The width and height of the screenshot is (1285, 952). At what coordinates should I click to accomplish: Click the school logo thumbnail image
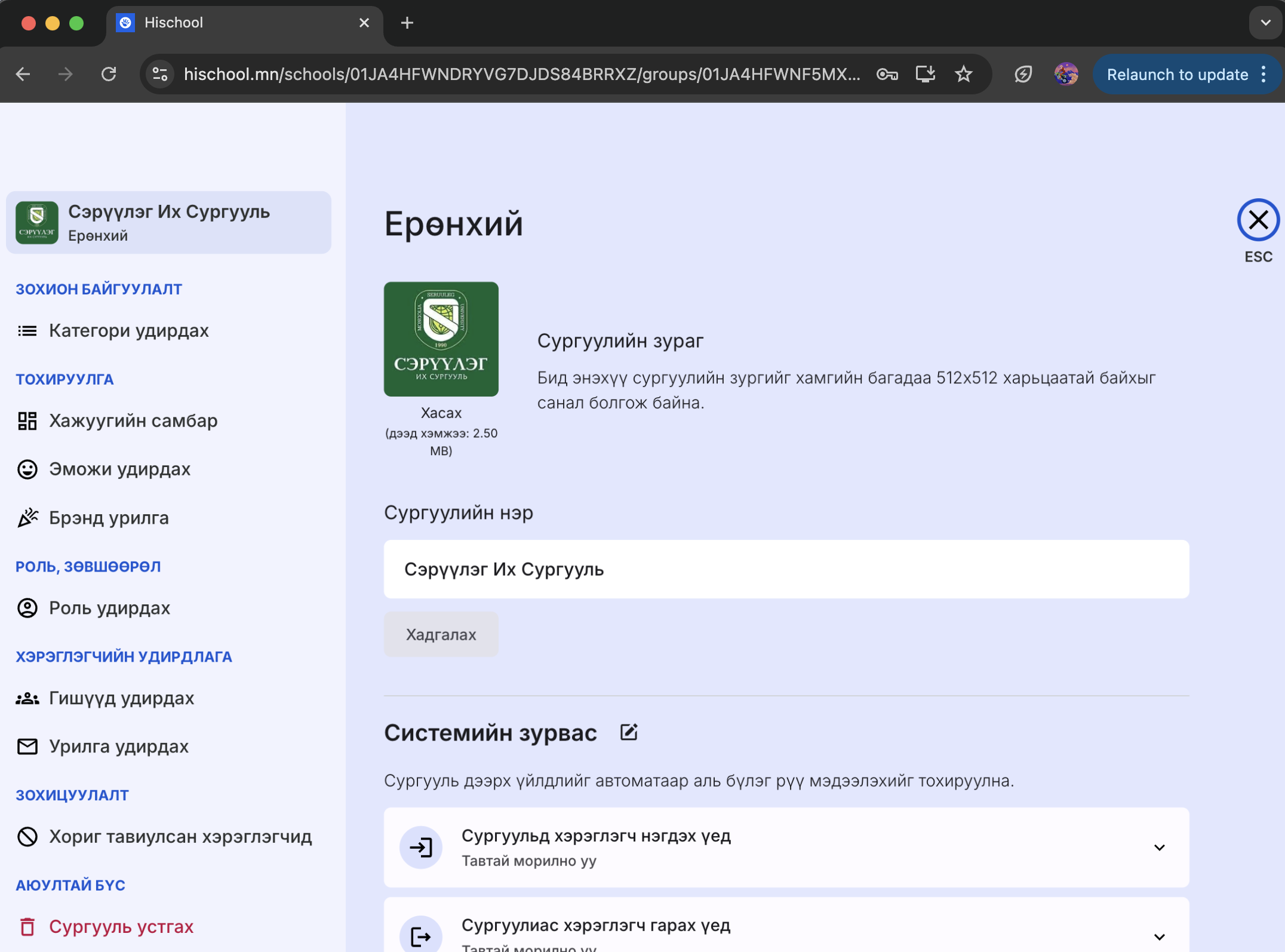[441, 339]
